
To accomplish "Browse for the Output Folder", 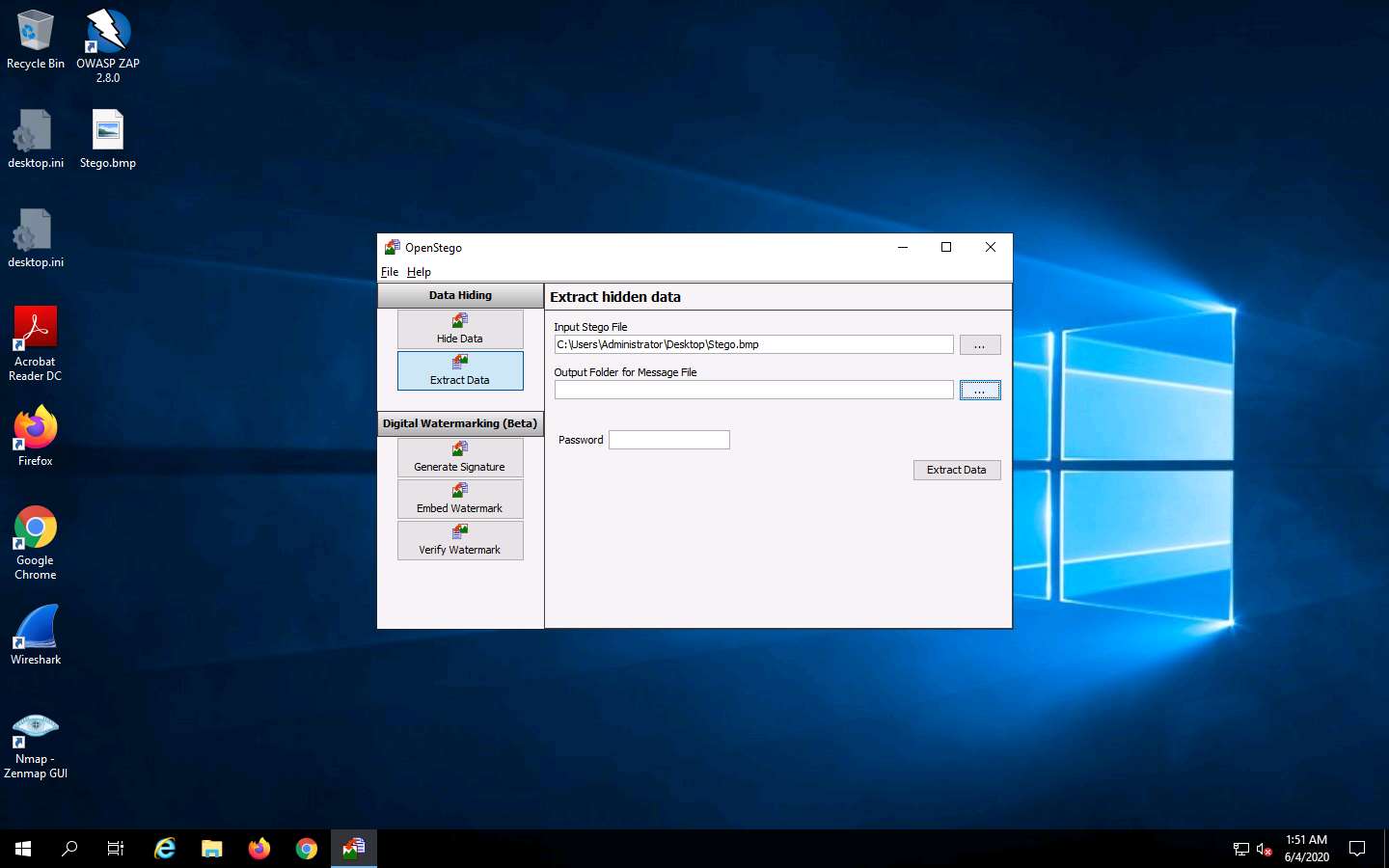I will click(x=980, y=391).
